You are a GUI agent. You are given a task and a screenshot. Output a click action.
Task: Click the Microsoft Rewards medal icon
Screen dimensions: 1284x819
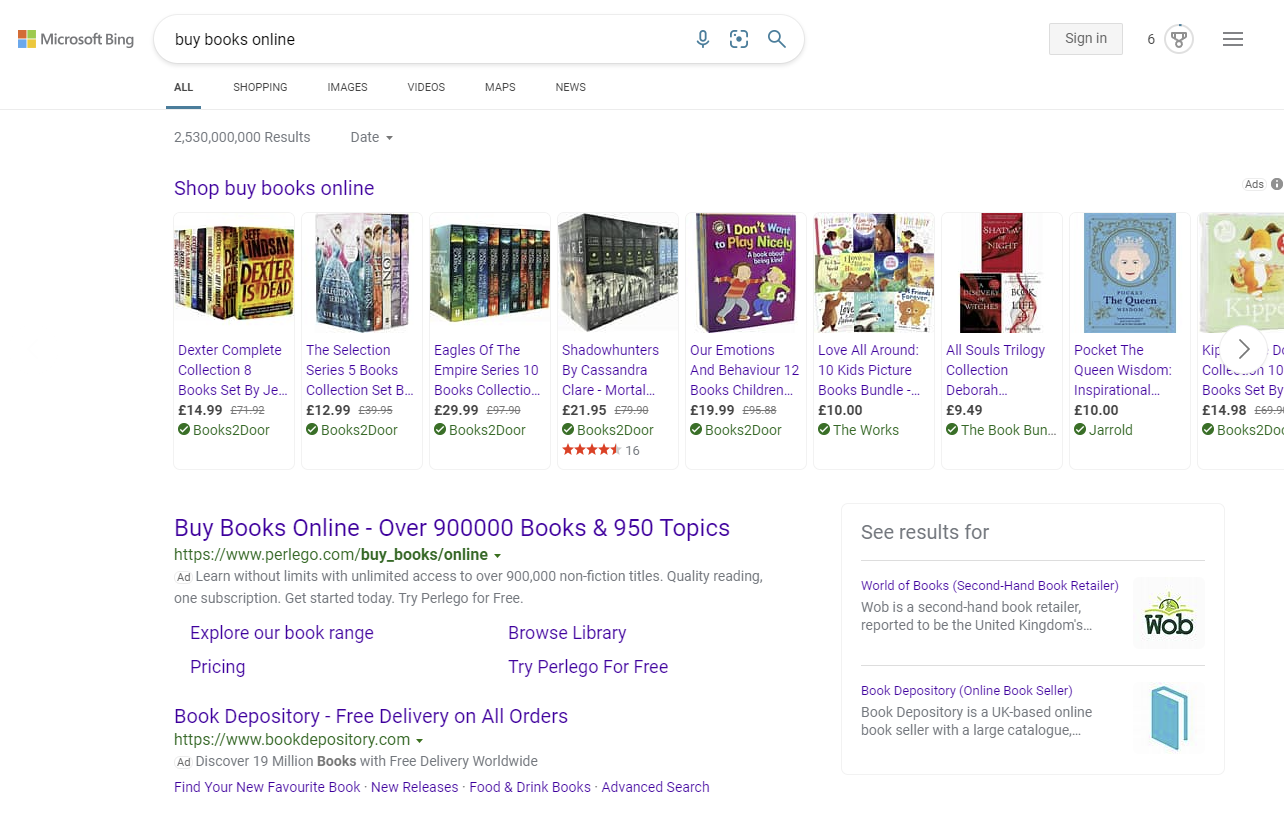click(x=1179, y=38)
